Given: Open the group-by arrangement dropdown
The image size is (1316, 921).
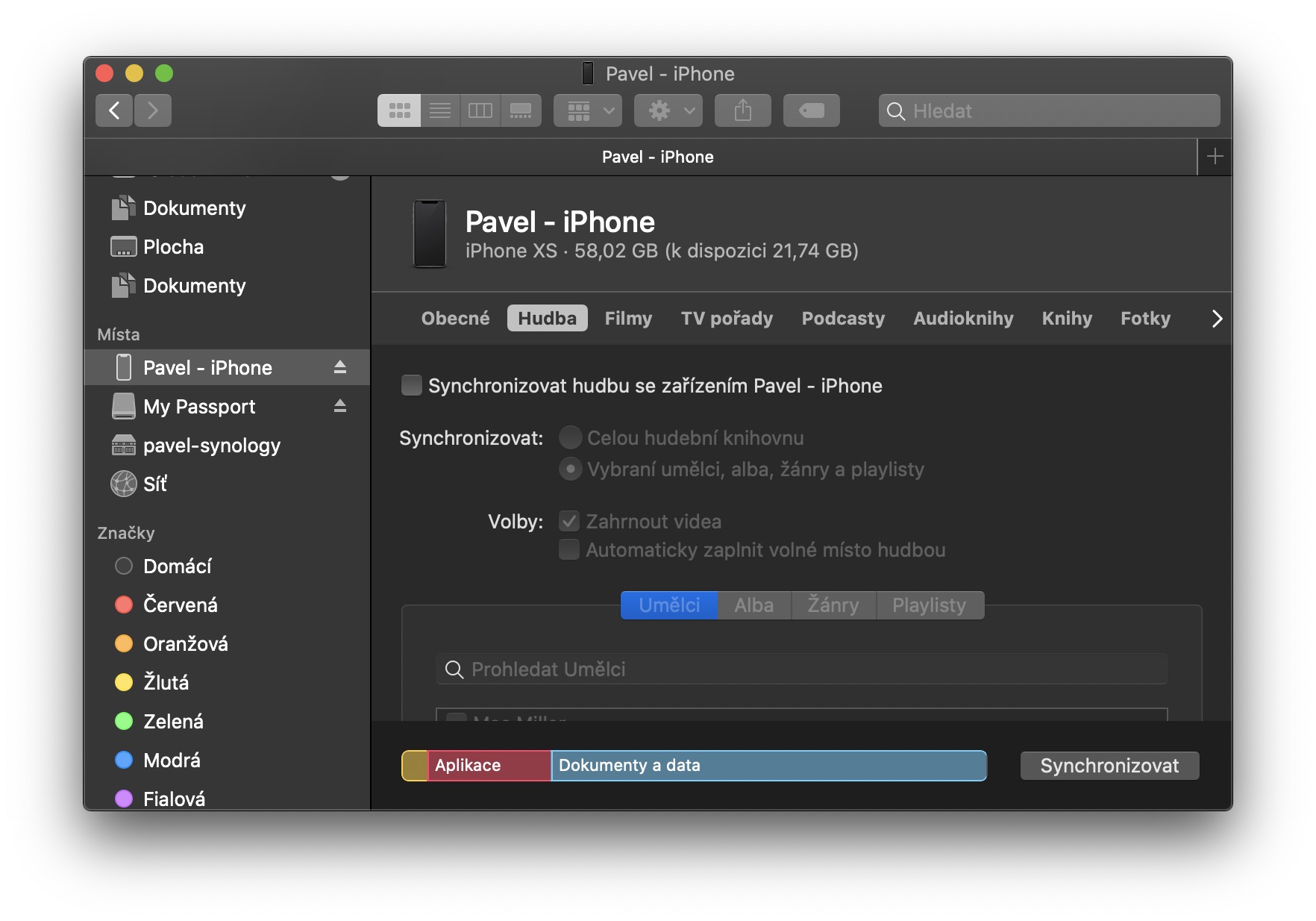Looking at the screenshot, I should [588, 110].
